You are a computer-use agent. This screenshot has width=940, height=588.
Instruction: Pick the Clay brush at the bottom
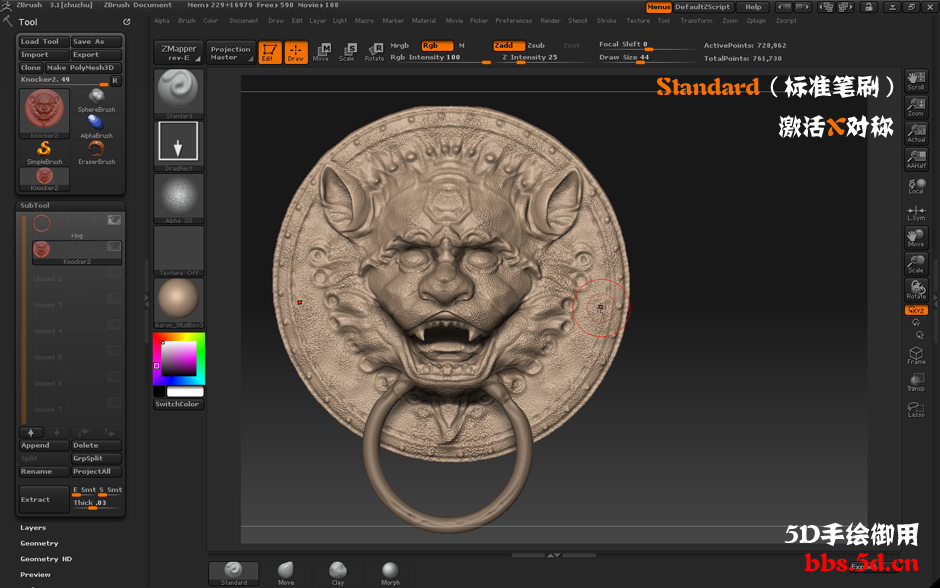[x=338, y=573]
